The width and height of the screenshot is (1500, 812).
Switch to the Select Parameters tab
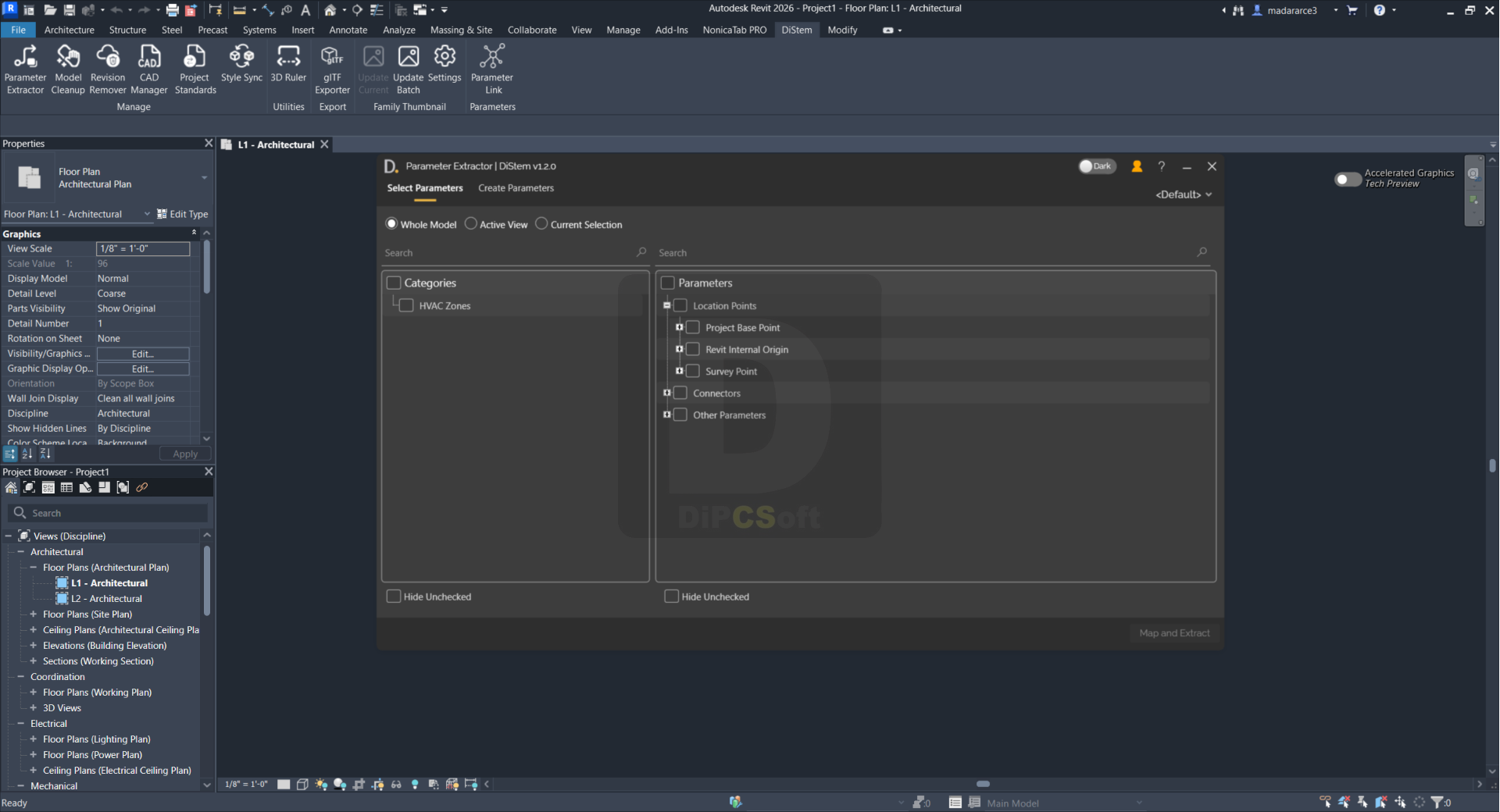pyautogui.click(x=425, y=188)
